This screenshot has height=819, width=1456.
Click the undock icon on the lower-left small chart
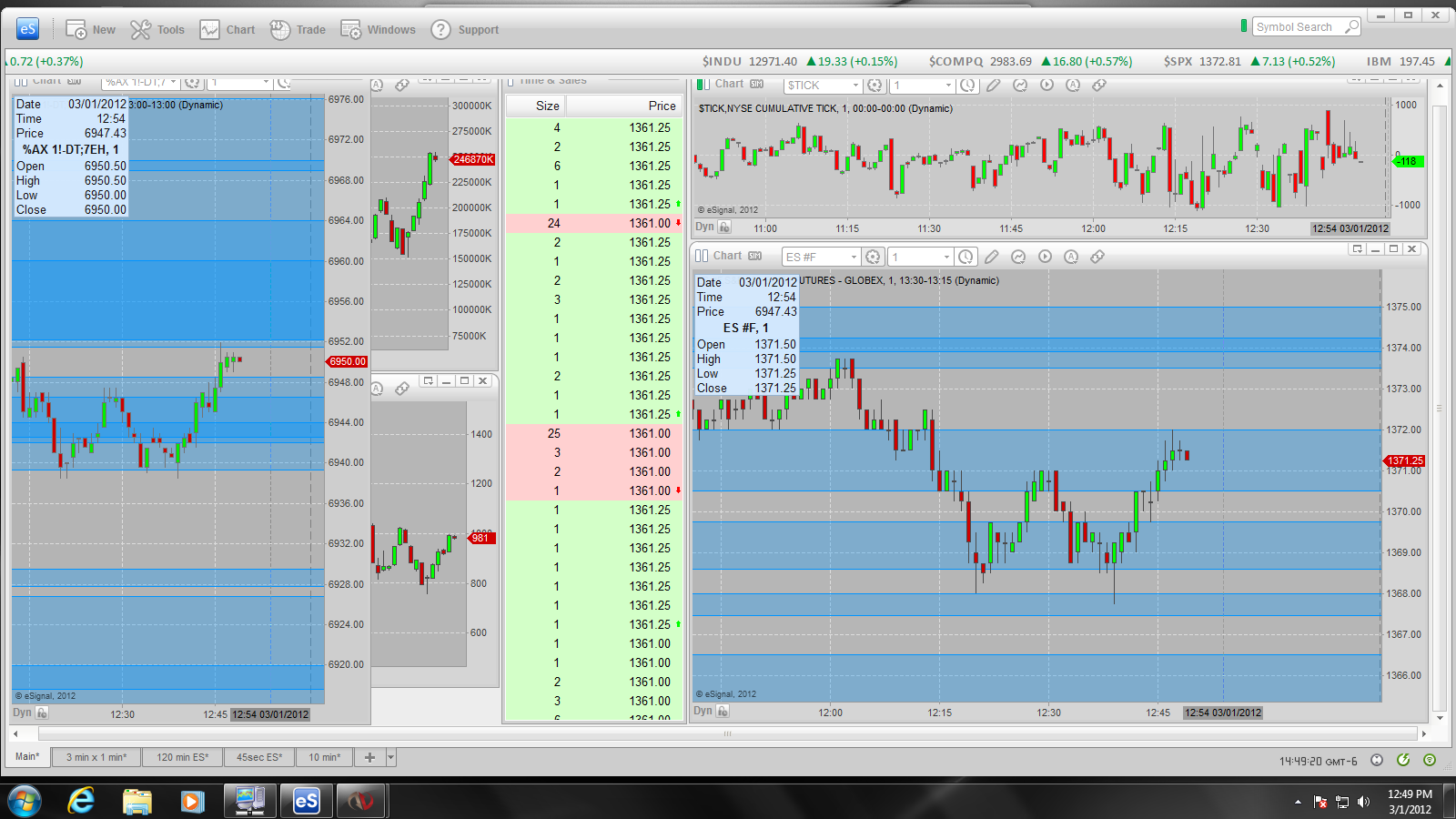(x=429, y=381)
